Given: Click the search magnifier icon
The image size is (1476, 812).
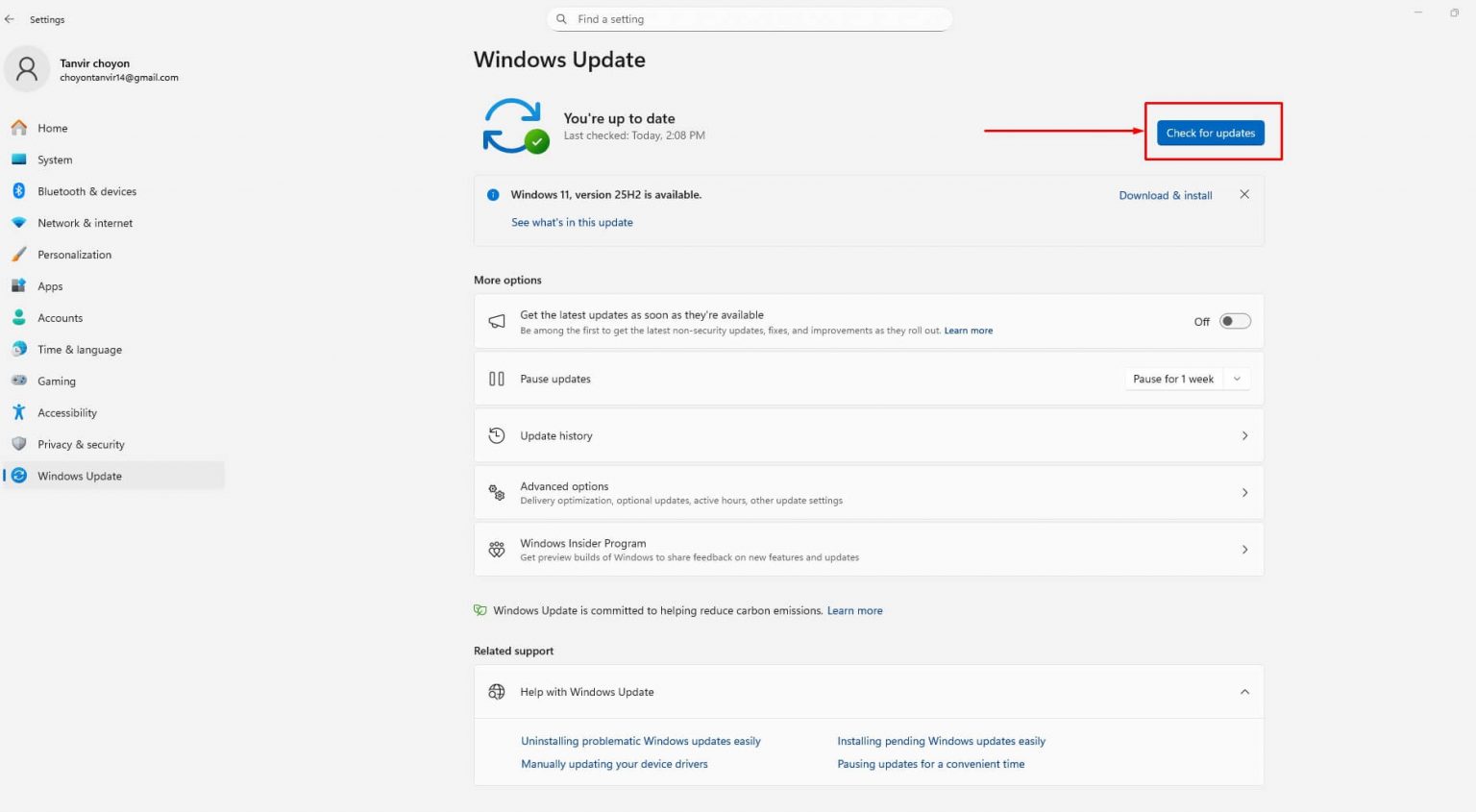Looking at the screenshot, I should tap(561, 19).
